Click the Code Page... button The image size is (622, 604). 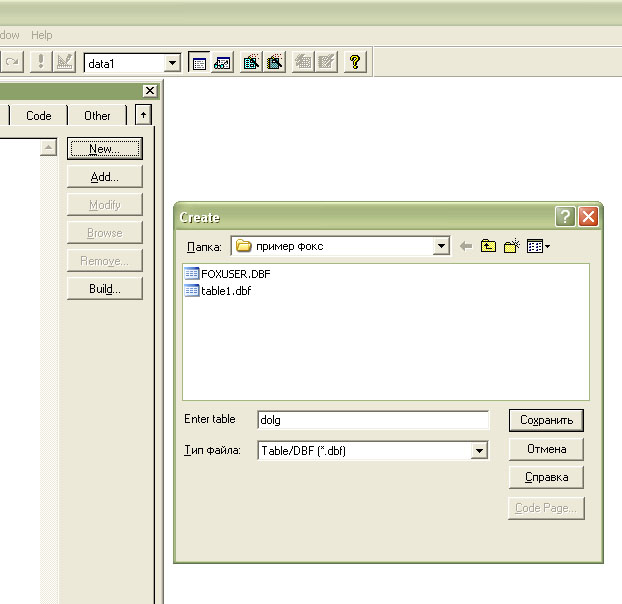(x=546, y=508)
